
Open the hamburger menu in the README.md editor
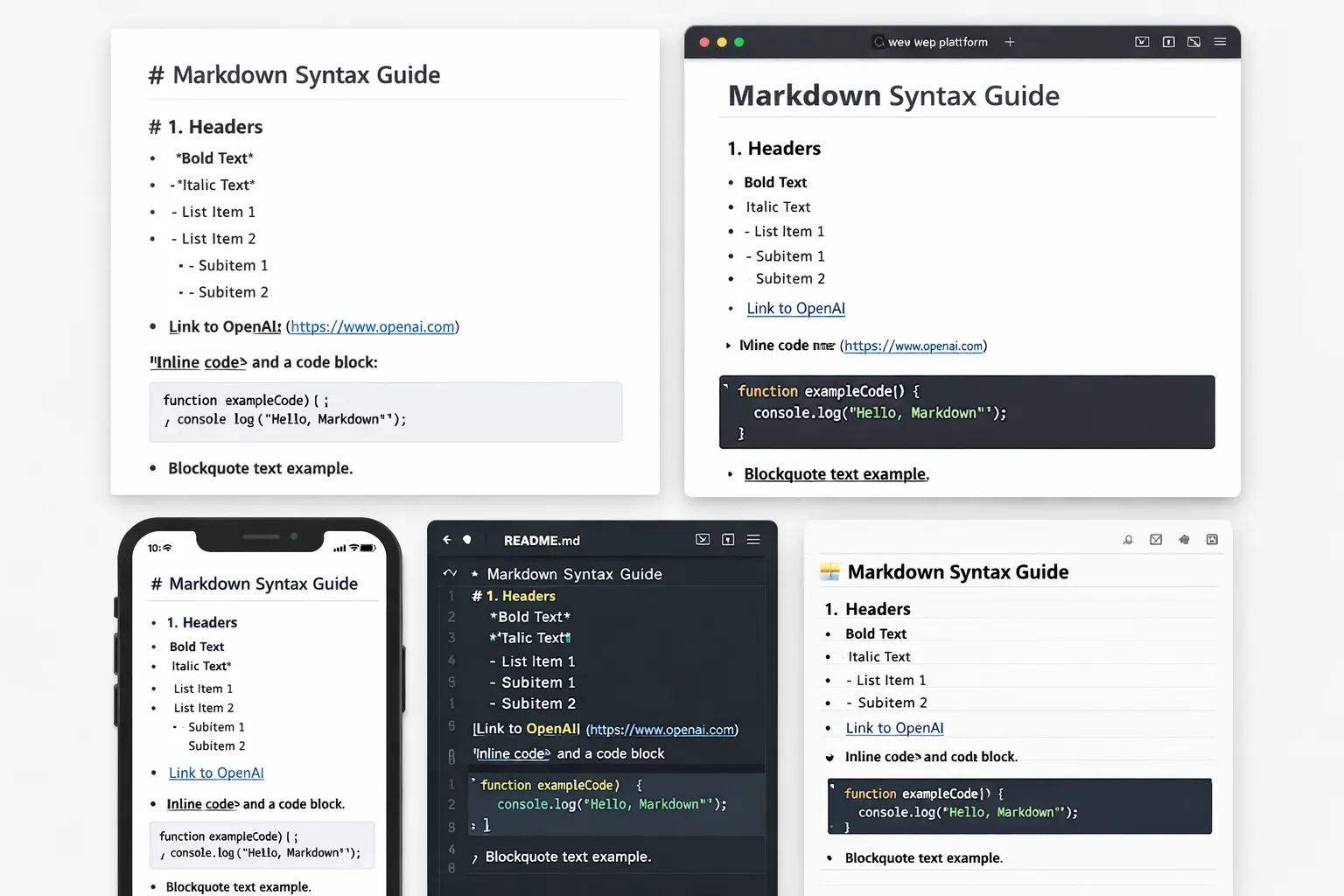(753, 540)
